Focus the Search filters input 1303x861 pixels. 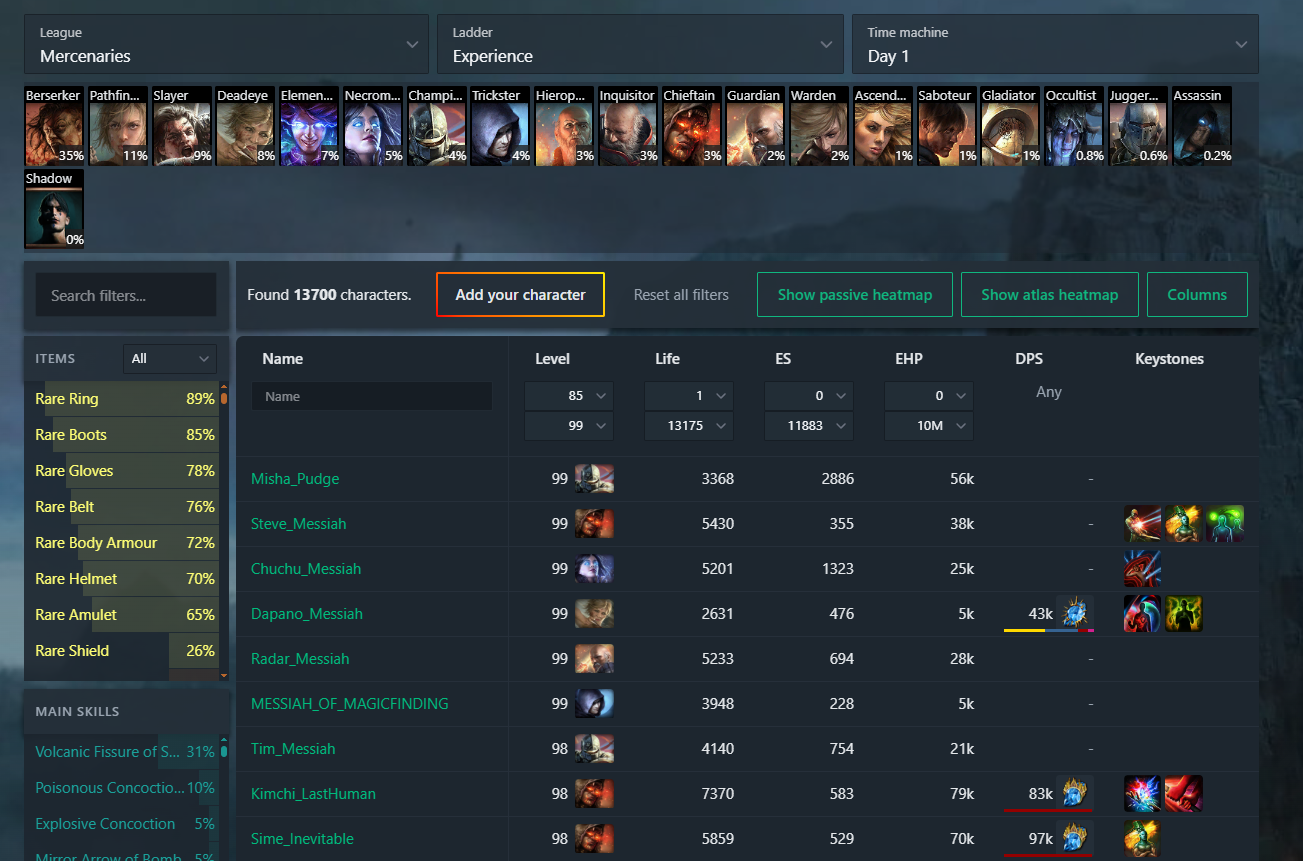[x=126, y=295]
